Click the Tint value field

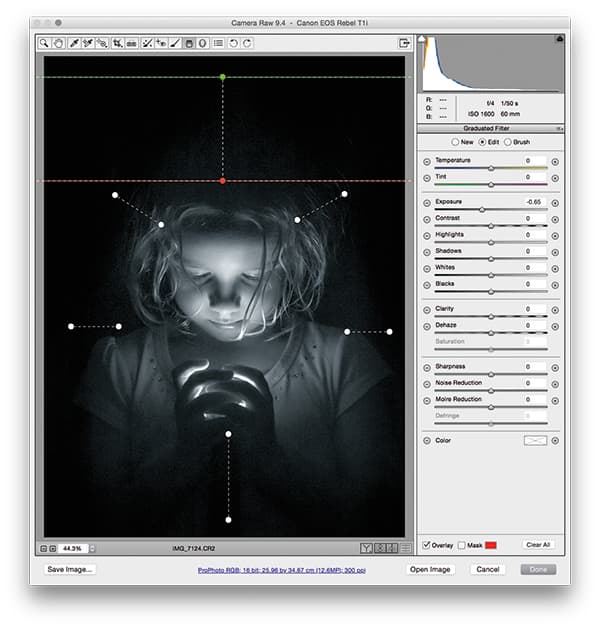coord(534,177)
